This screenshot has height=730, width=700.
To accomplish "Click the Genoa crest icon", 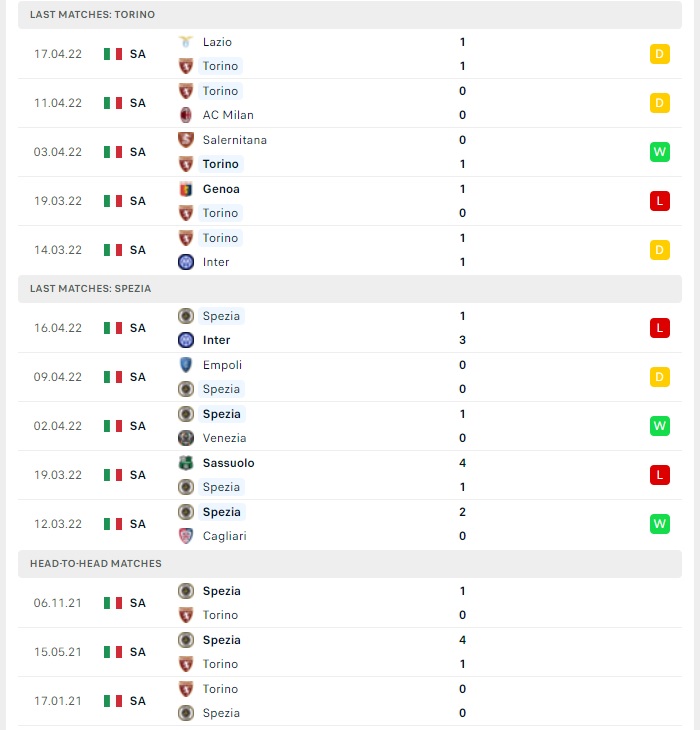I will click(186, 189).
